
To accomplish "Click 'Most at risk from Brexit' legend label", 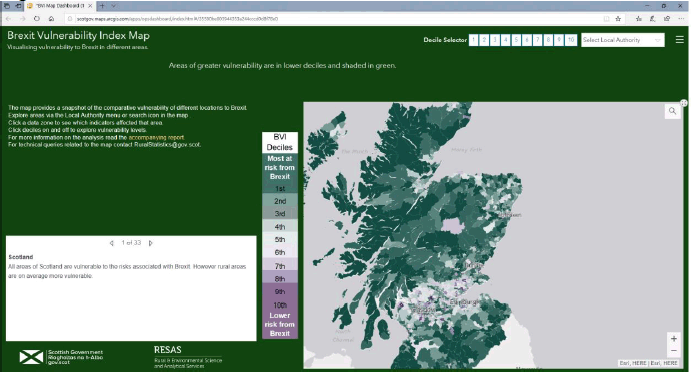I will (280, 168).
